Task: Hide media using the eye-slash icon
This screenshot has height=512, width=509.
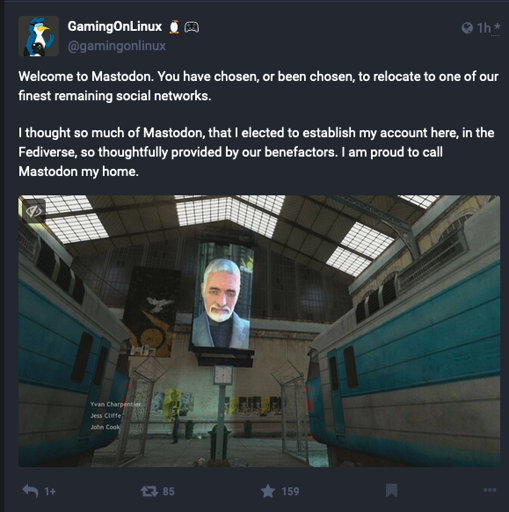Action: coord(34,211)
